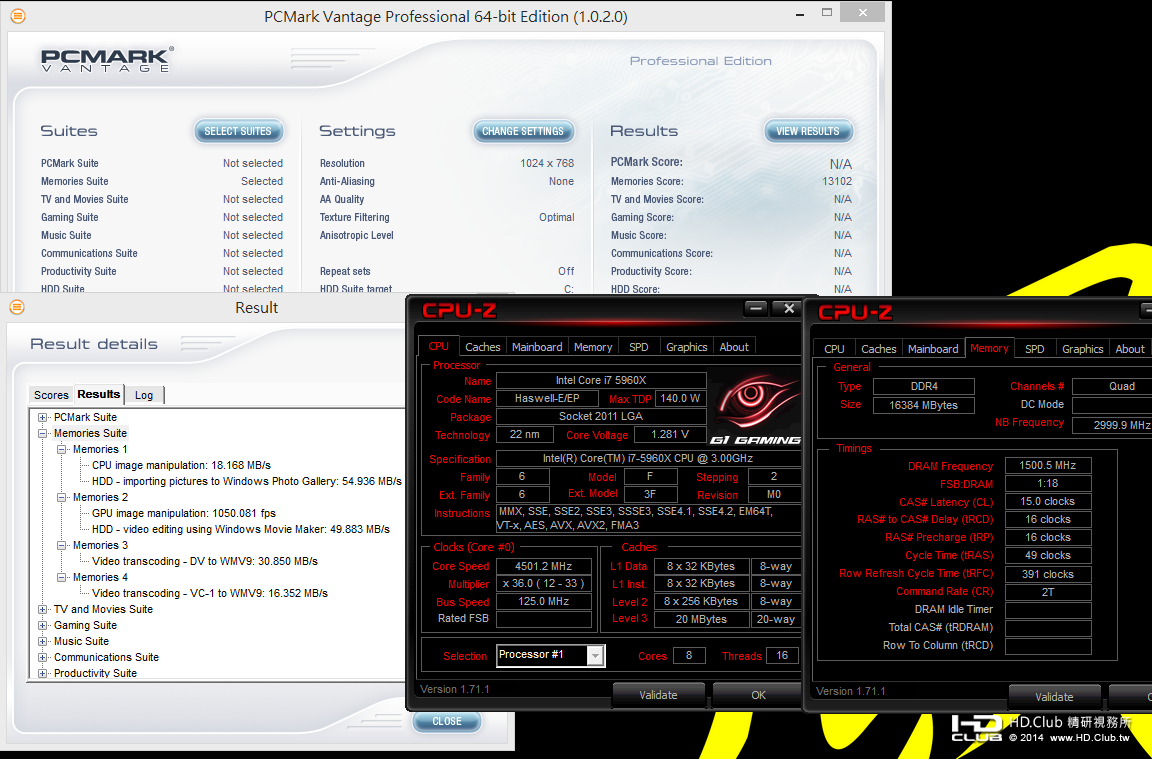Switch to the Scores tab

tap(51, 395)
